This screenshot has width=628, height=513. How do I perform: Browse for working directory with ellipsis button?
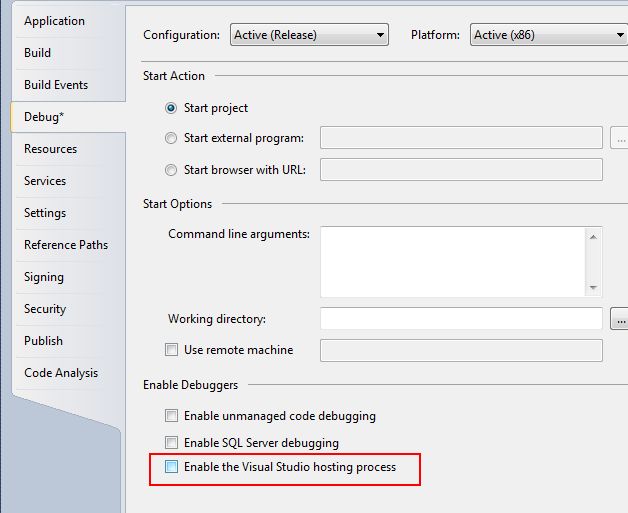[x=619, y=319]
